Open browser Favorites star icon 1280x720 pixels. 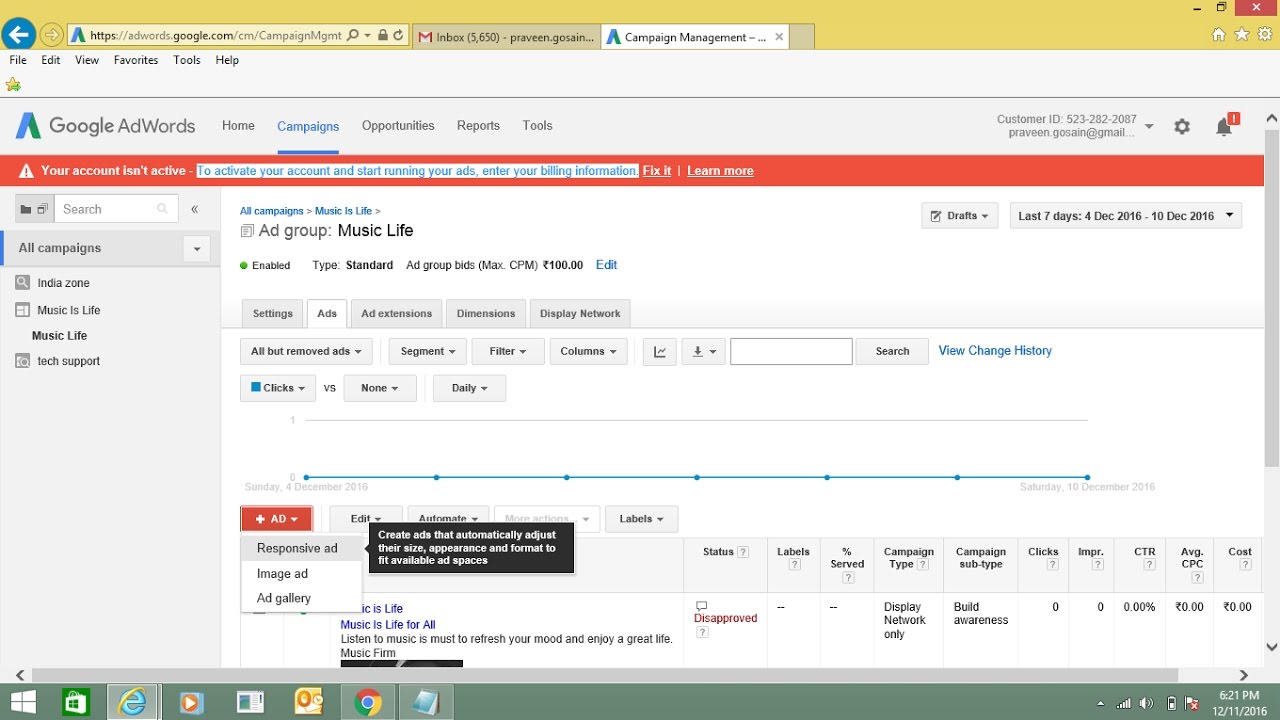(x=1241, y=35)
